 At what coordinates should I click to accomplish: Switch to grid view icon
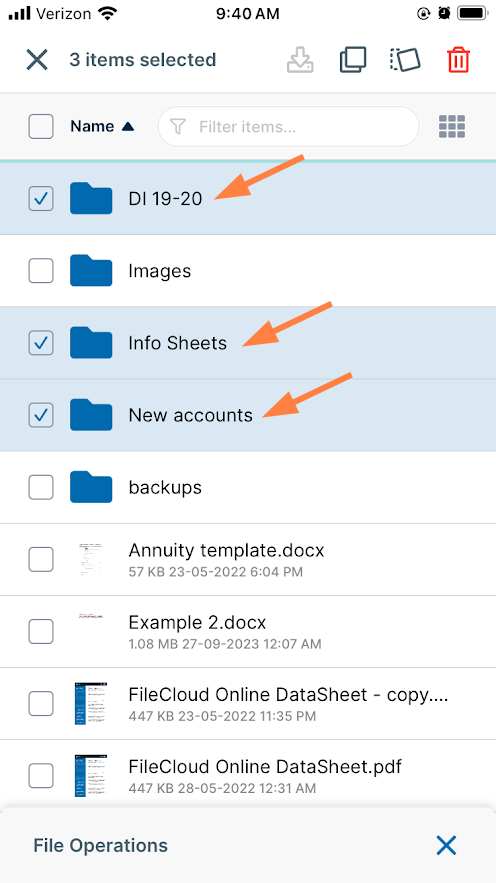click(x=452, y=127)
